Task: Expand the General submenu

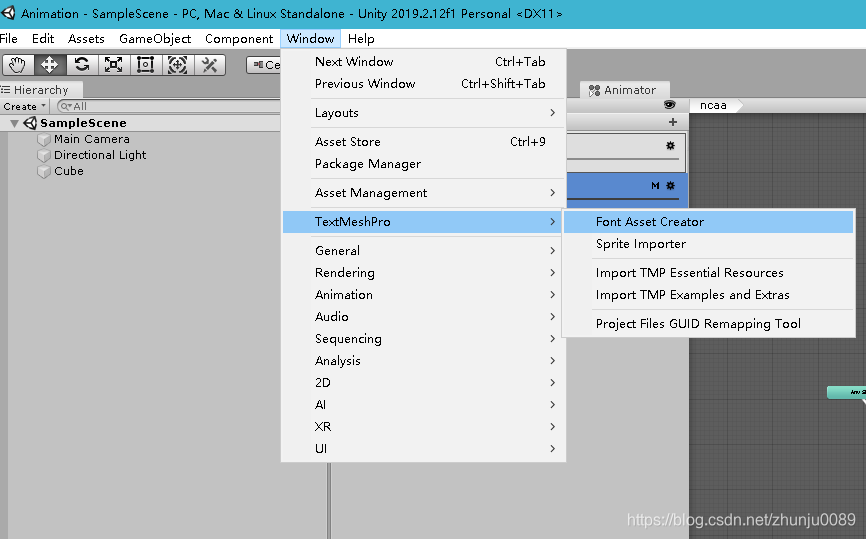Action: point(424,251)
